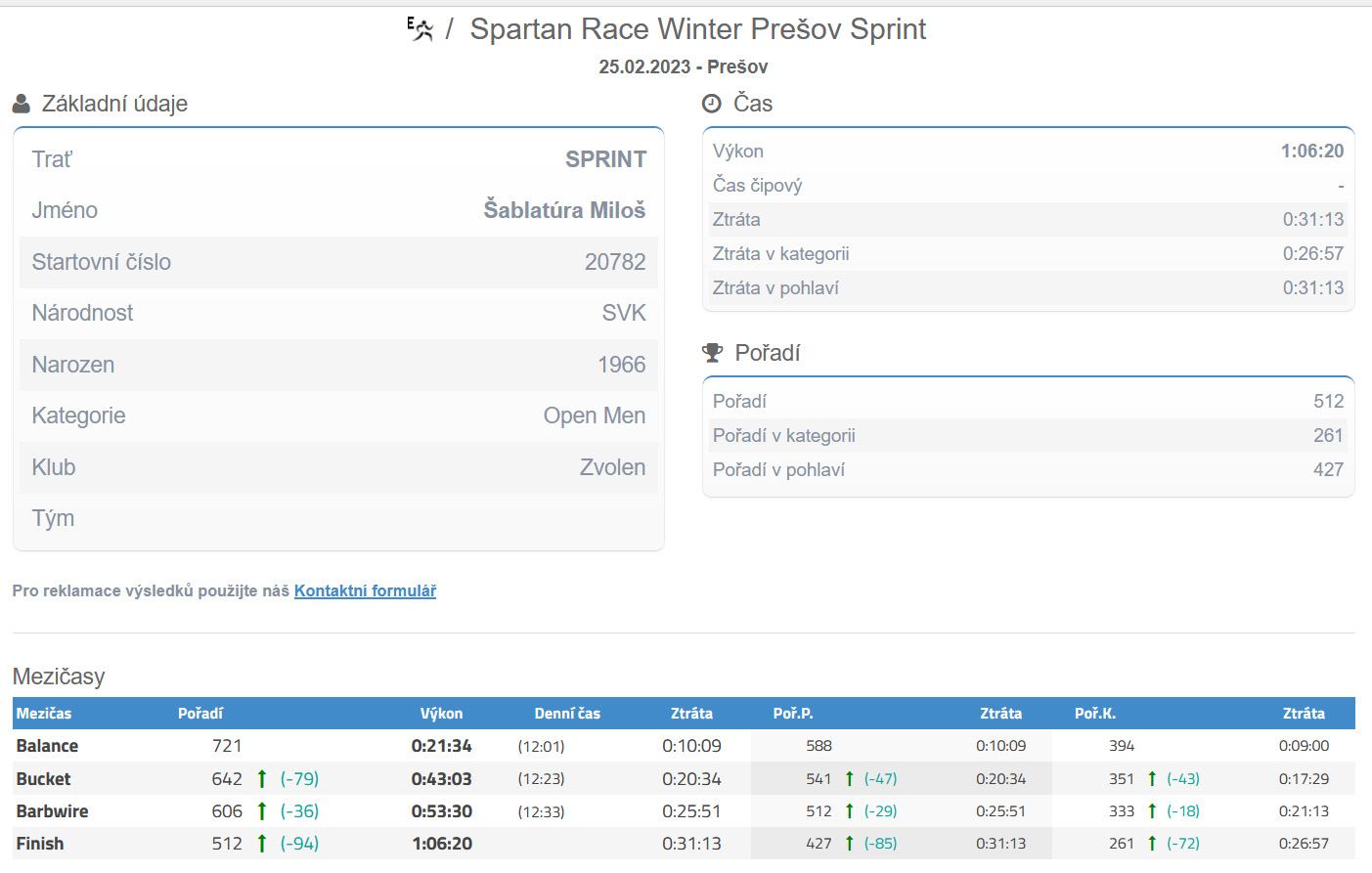Viewport: 1372px width, 873px height.
Task: Click the Čas čipový row label
Action: [x=758, y=186]
